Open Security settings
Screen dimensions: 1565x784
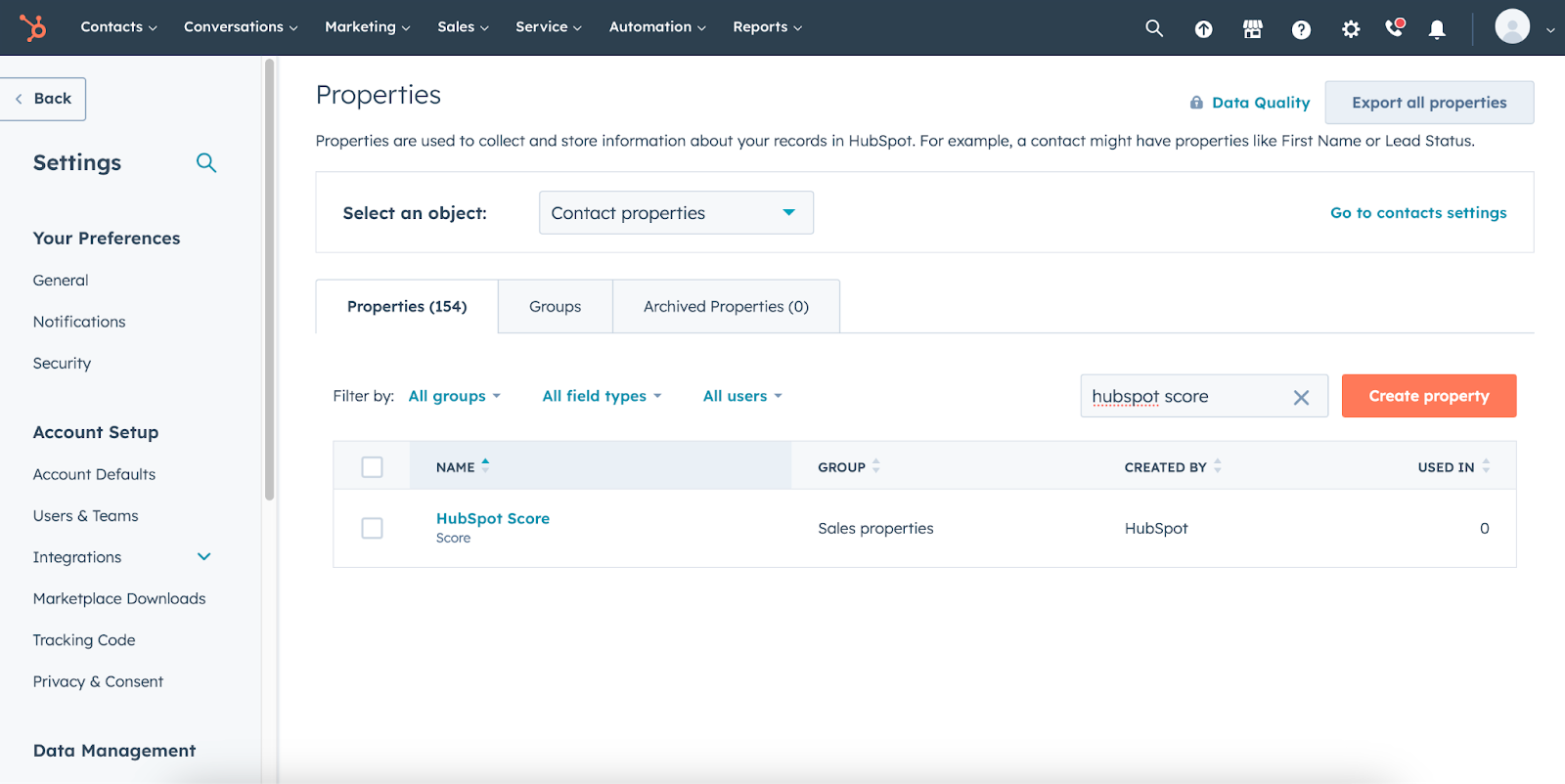point(62,364)
